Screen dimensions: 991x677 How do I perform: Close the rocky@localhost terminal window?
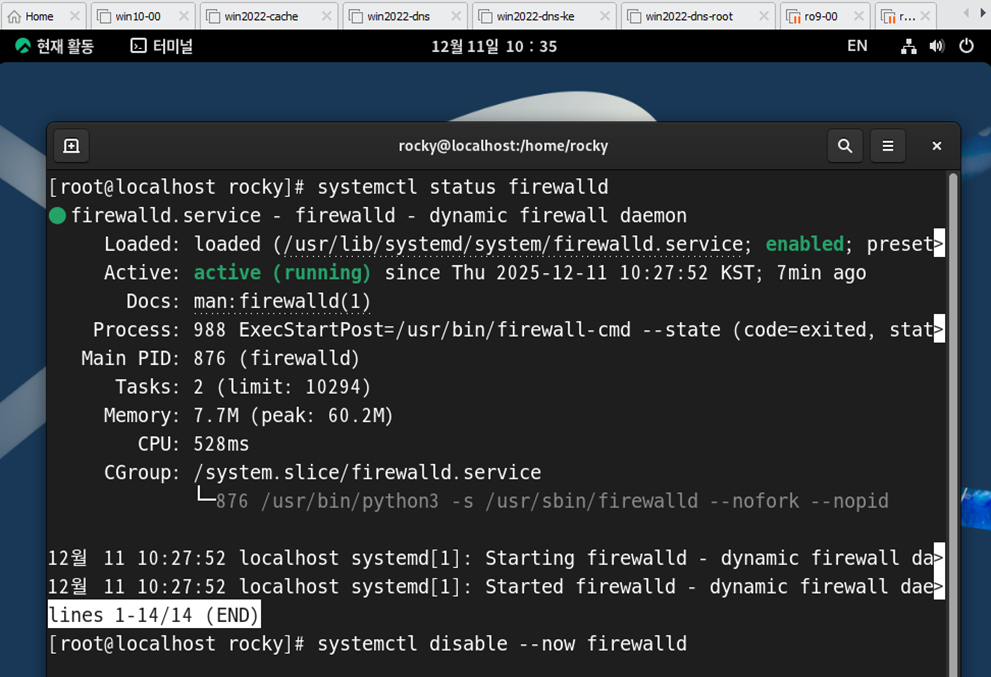[937, 146]
